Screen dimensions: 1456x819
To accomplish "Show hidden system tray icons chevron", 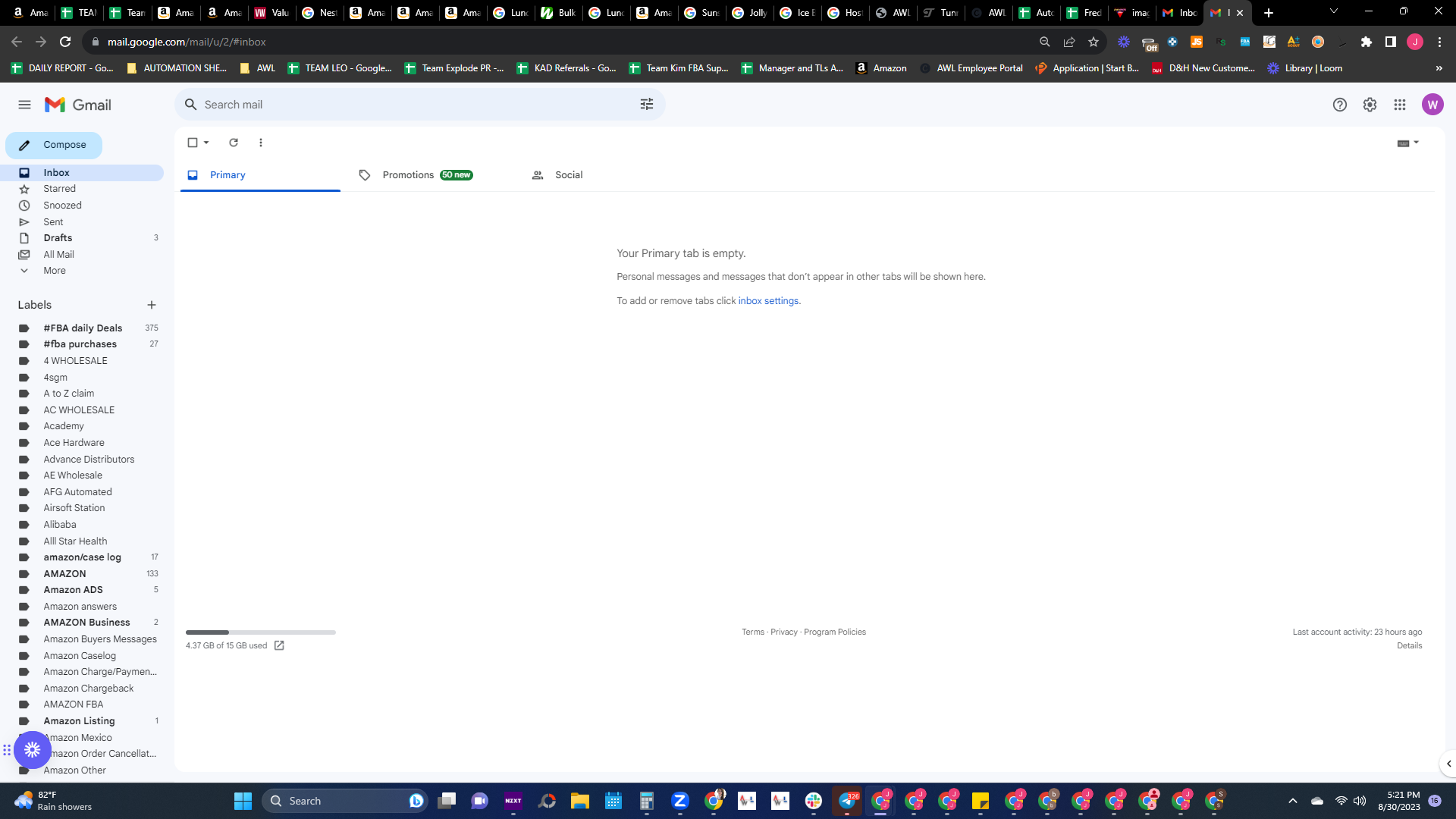I will [x=1293, y=801].
